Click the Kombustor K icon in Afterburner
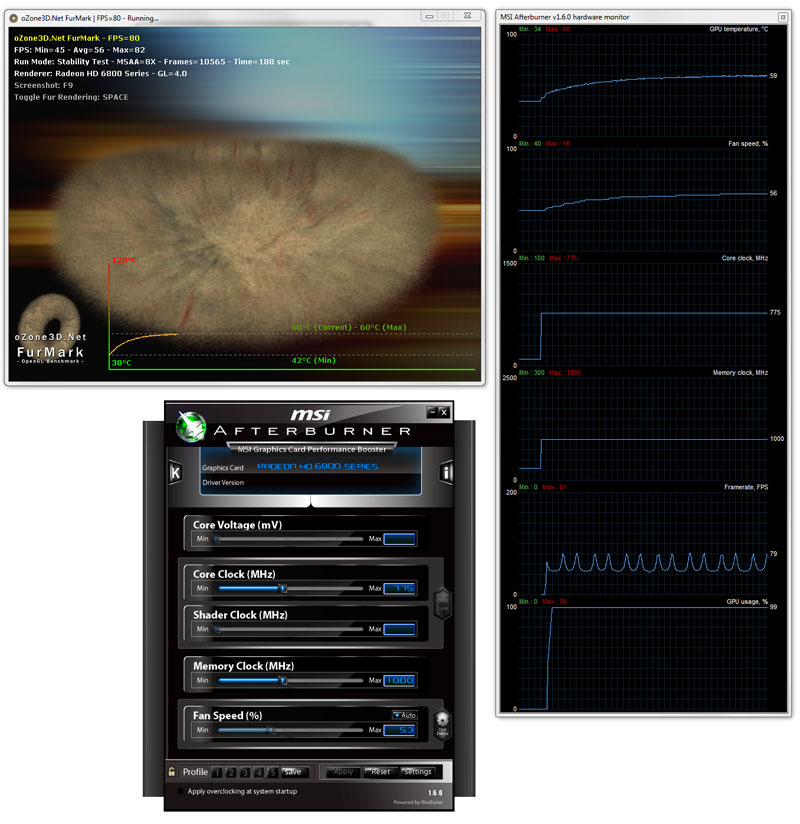800x824 pixels. click(175, 472)
